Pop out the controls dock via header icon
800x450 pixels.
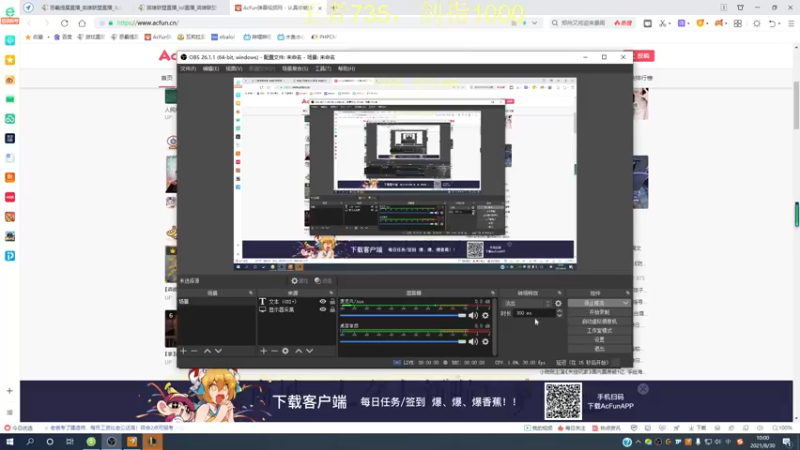(628, 293)
